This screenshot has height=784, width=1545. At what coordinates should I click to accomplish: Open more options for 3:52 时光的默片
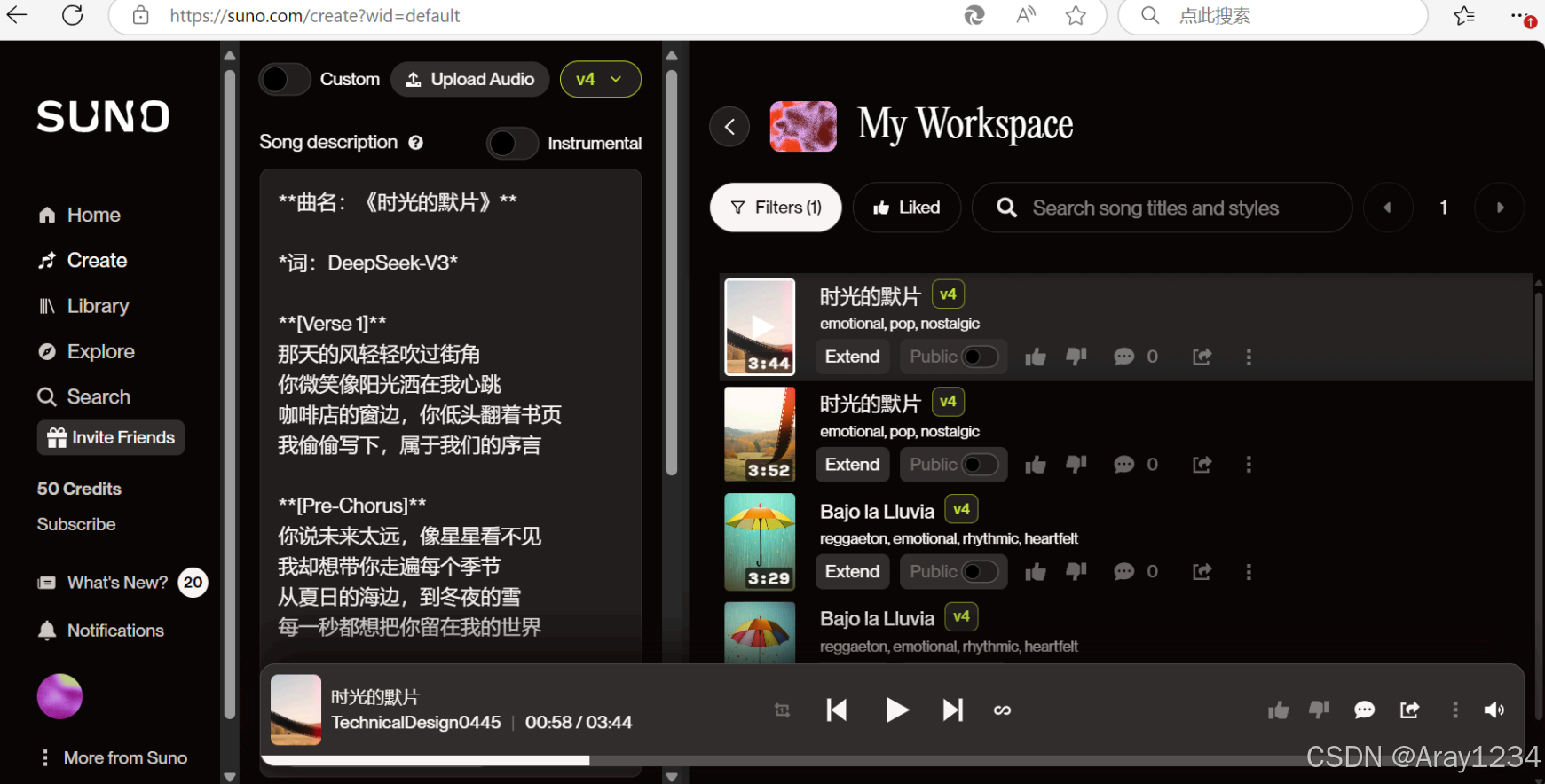click(x=1249, y=465)
